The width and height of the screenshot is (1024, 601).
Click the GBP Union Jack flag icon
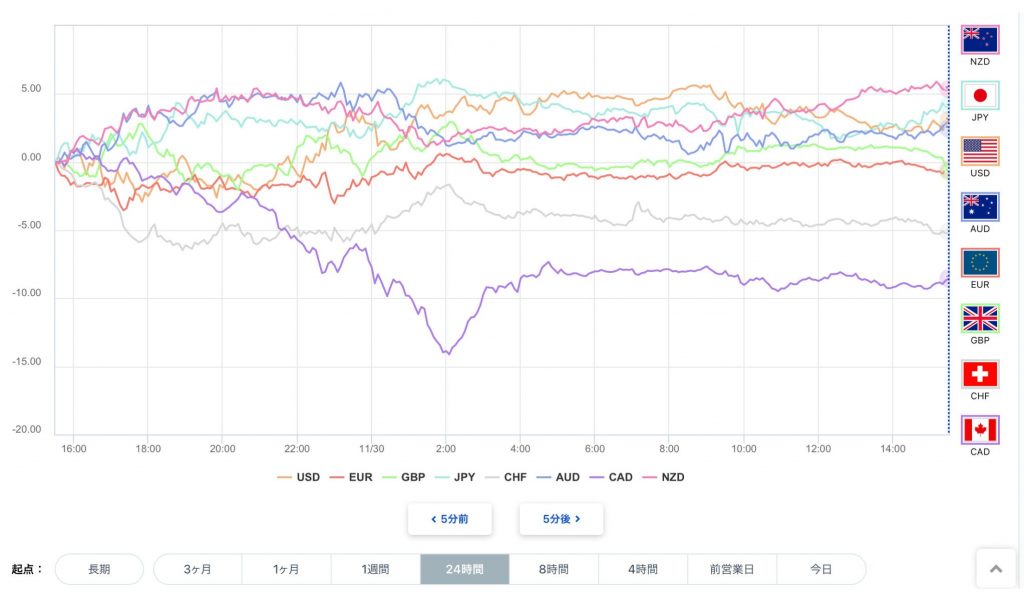pyautogui.click(x=980, y=319)
